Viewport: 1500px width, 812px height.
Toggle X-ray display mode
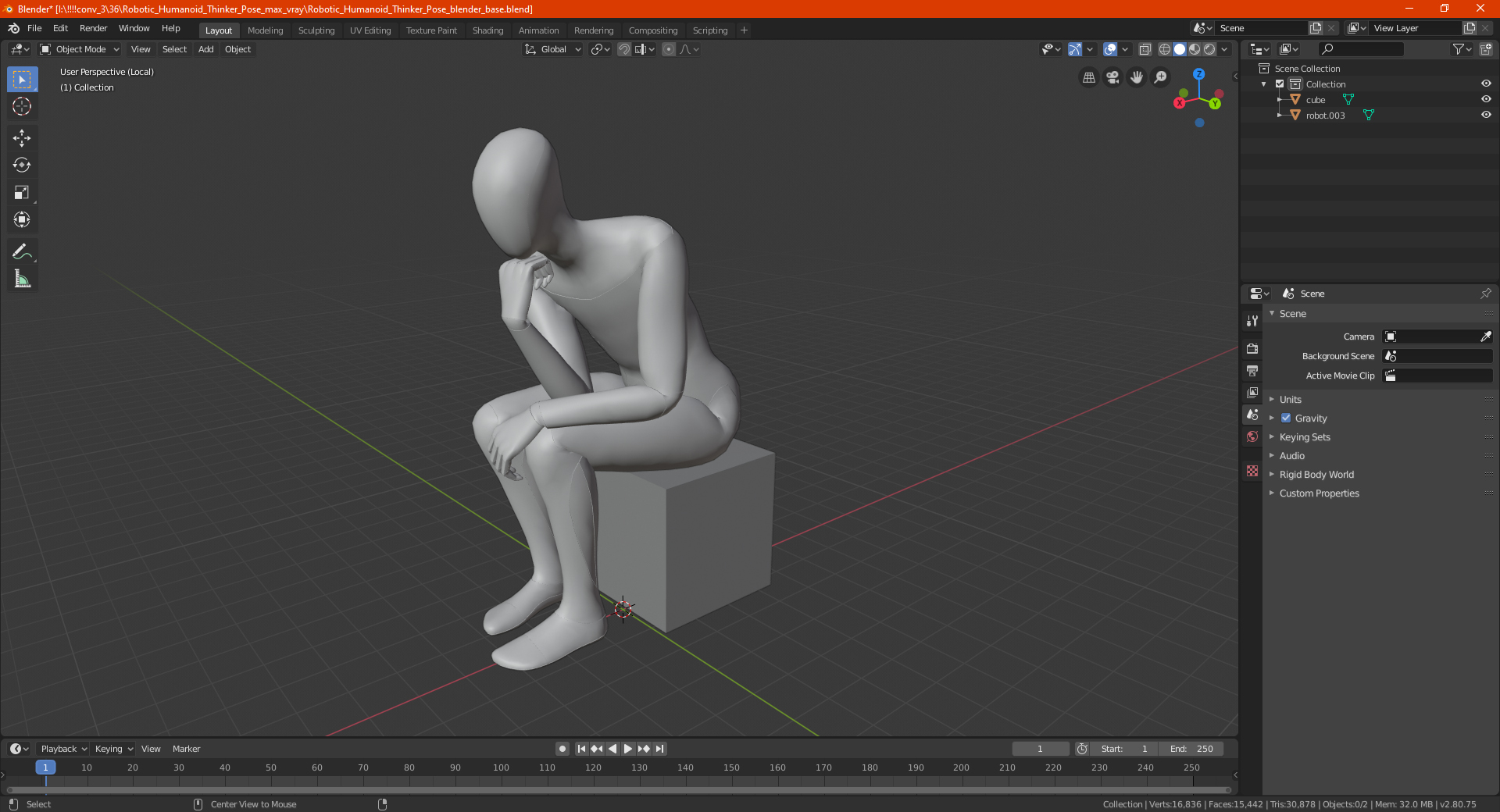1145,49
